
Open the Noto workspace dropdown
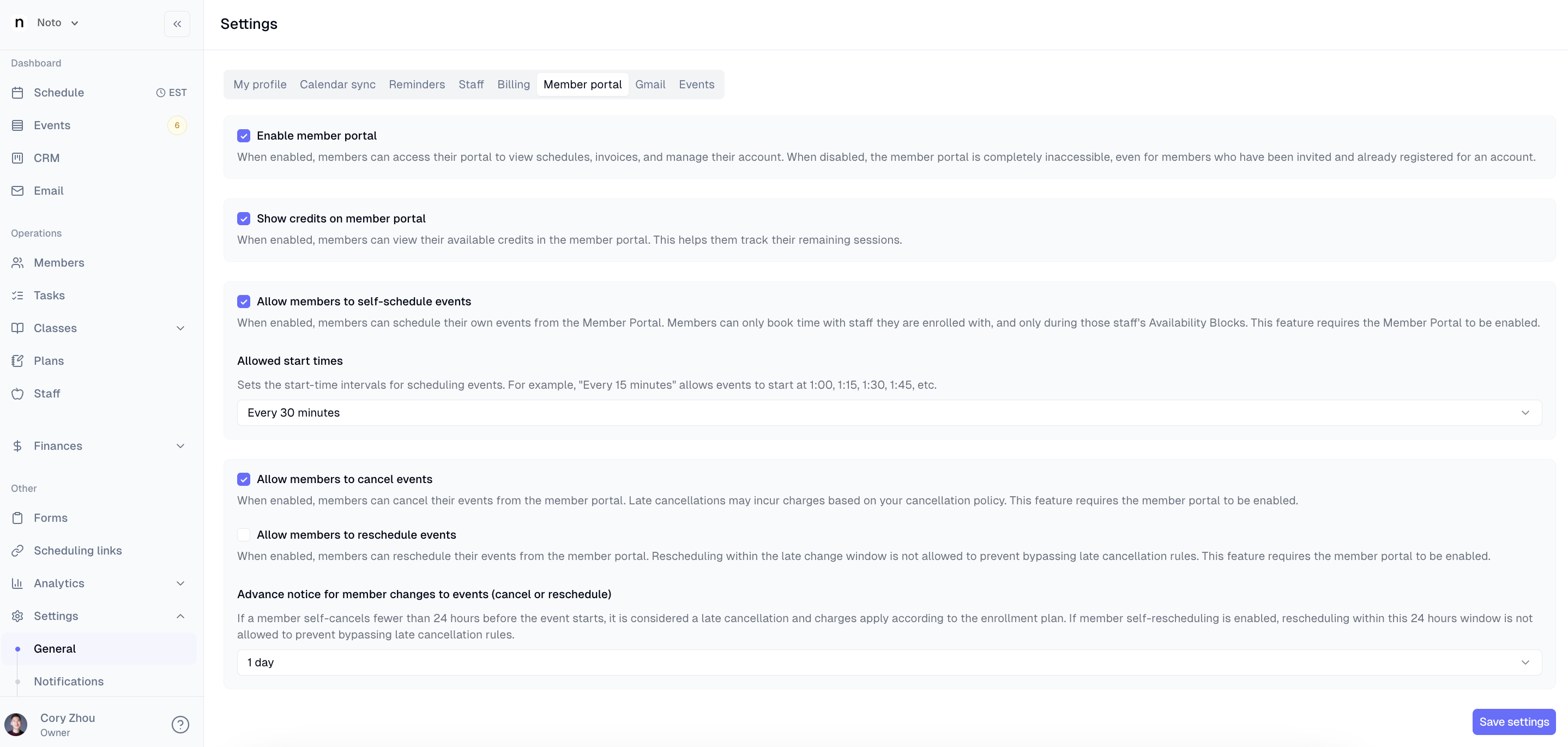[58, 22]
